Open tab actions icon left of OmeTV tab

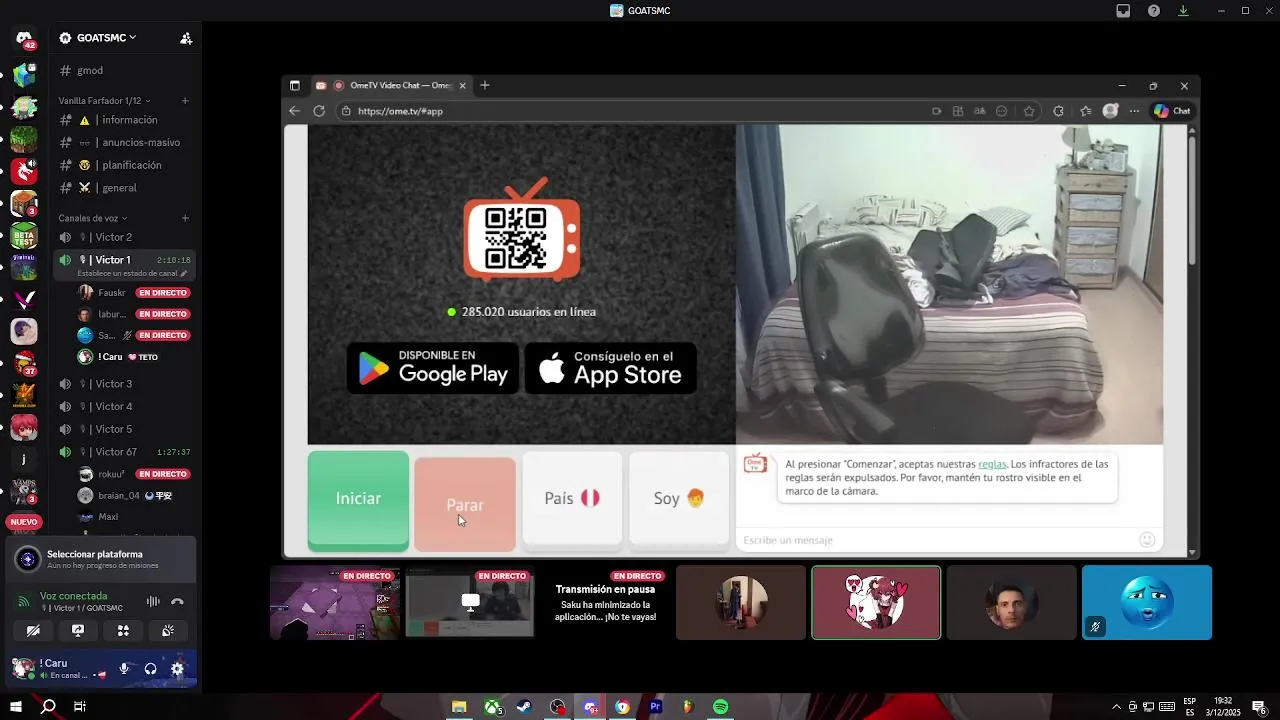tap(294, 86)
